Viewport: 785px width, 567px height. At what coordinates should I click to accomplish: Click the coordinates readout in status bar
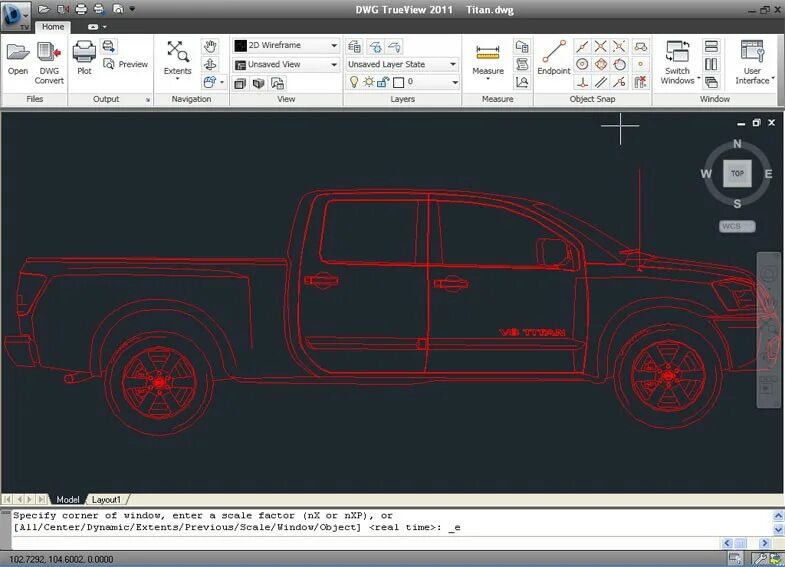tap(61, 559)
